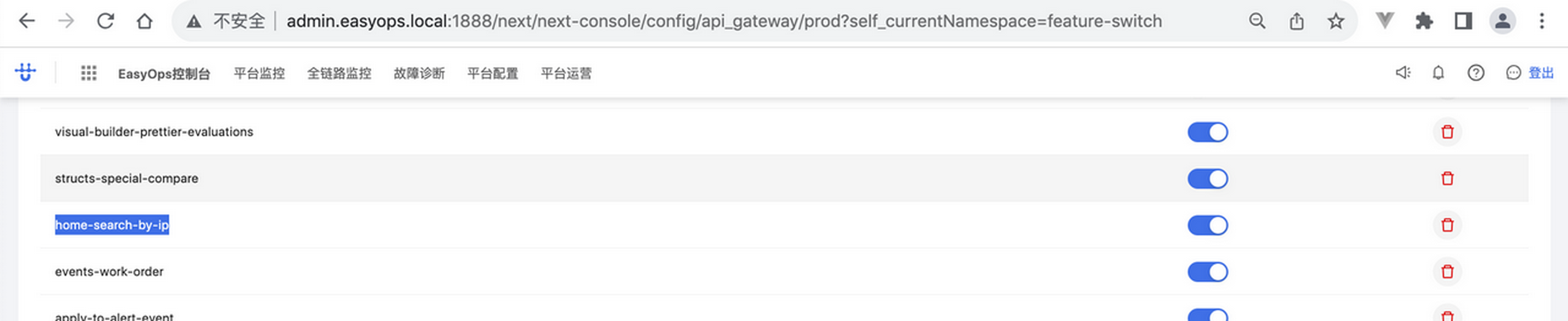Toggle the home-search-by-ip switch

[x=1208, y=226]
